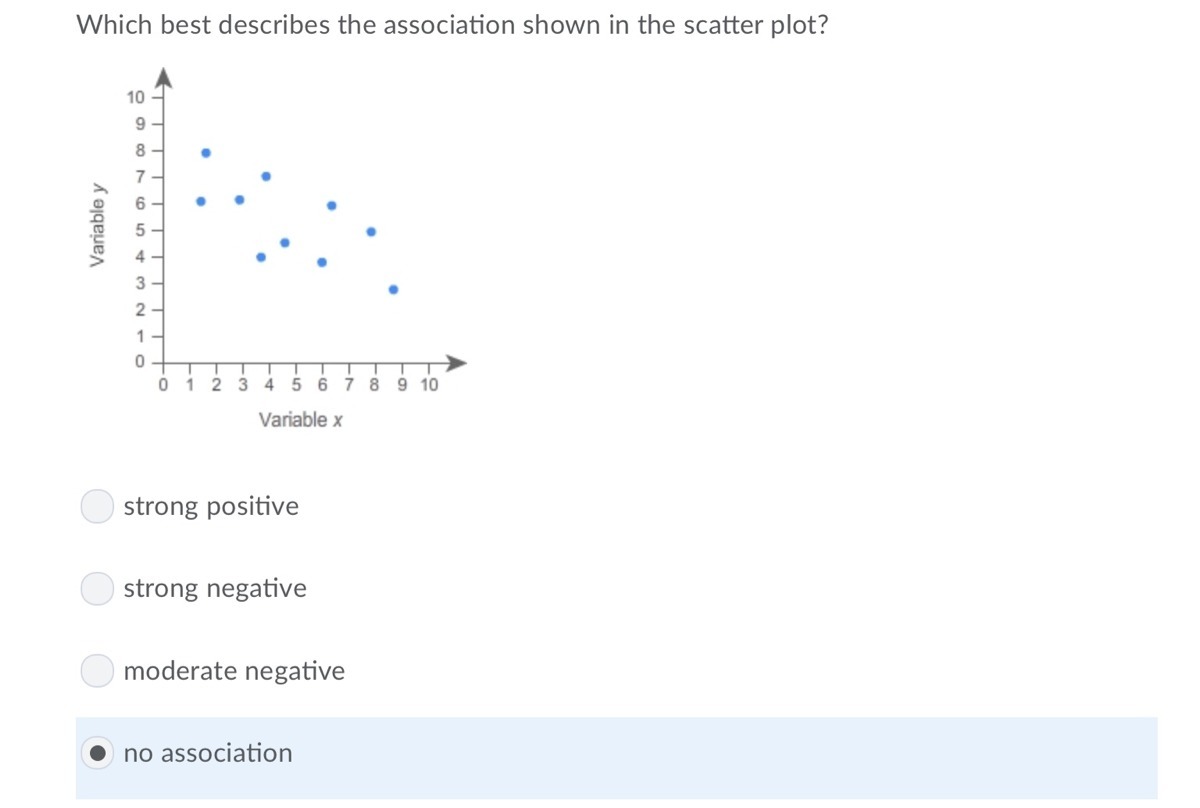This screenshot has width=1200, height=808.
Task: Click the 'strong positive' answer label
Action: [x=211, y=506]
